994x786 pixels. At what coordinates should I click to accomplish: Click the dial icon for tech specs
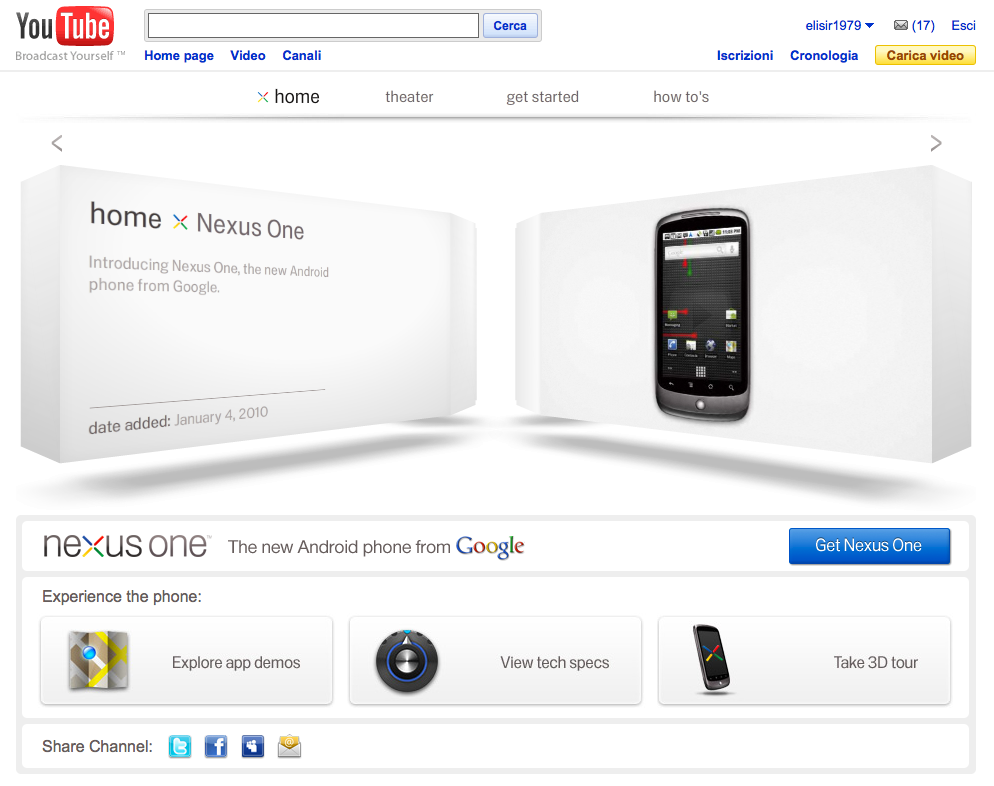click(407, 660)
